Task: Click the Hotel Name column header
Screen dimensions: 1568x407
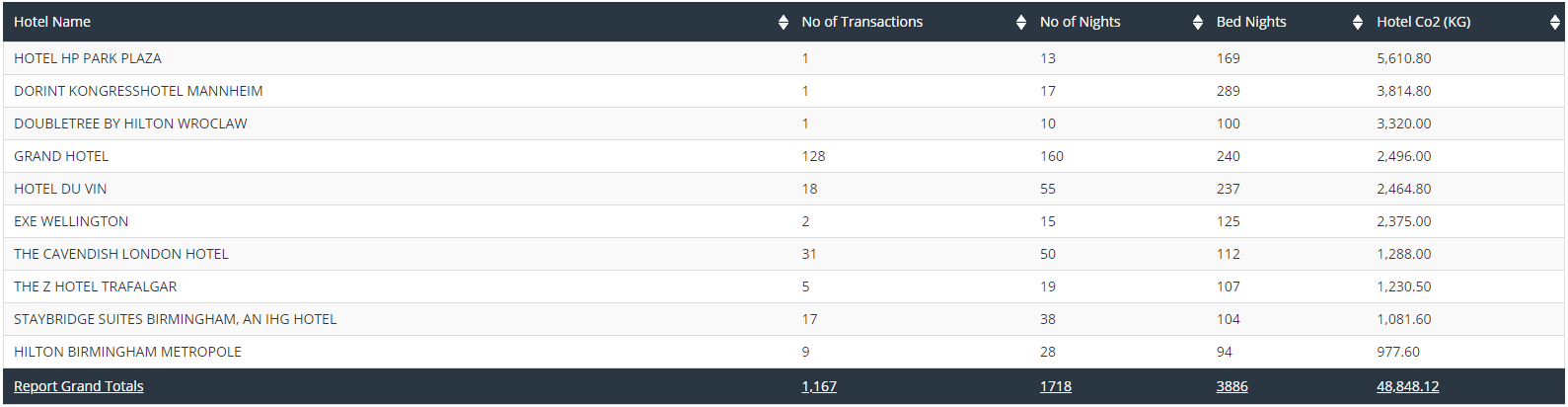Action: (52, 22)
